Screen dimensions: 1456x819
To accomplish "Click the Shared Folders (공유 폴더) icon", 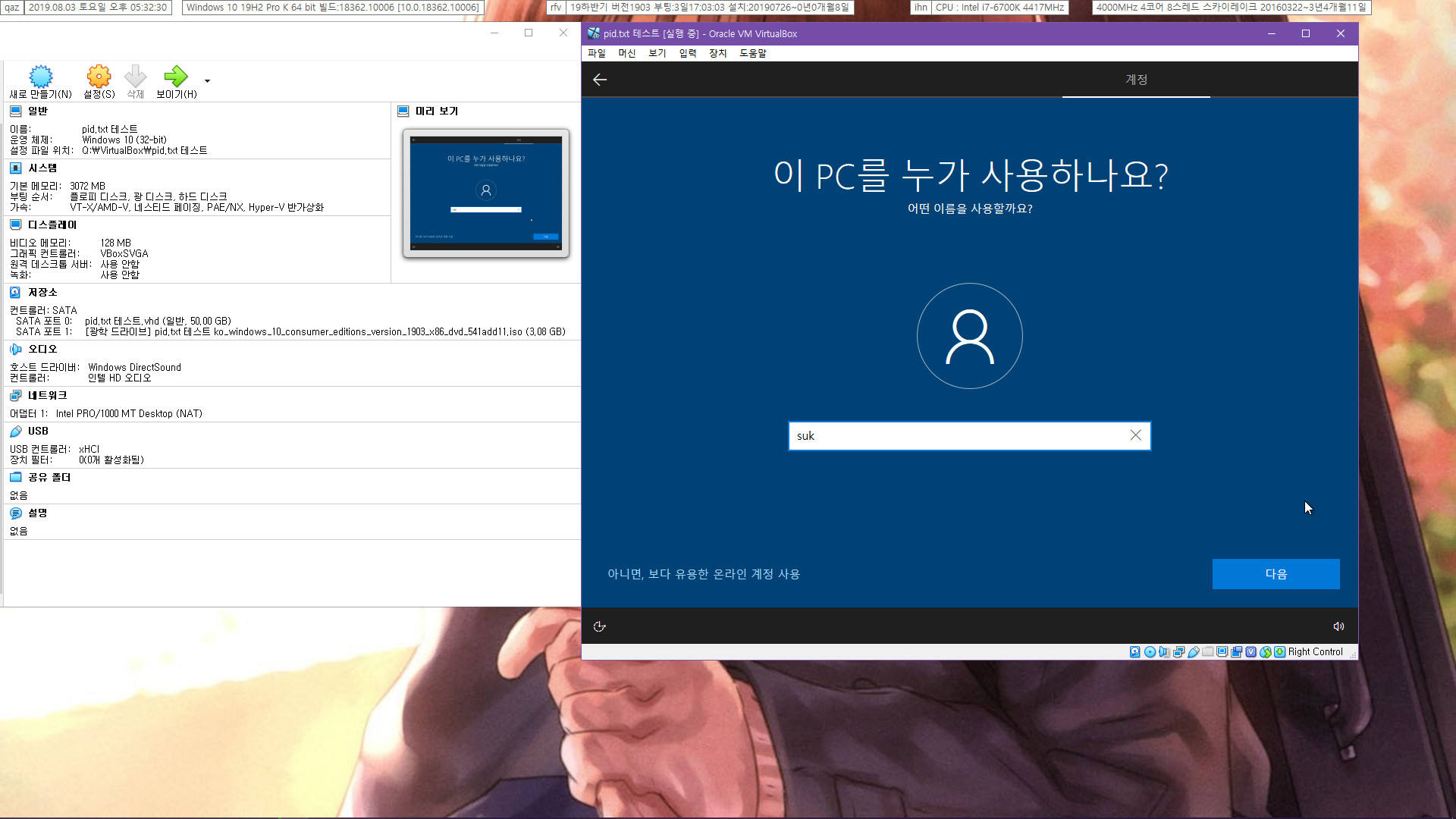I will point(15,477).
